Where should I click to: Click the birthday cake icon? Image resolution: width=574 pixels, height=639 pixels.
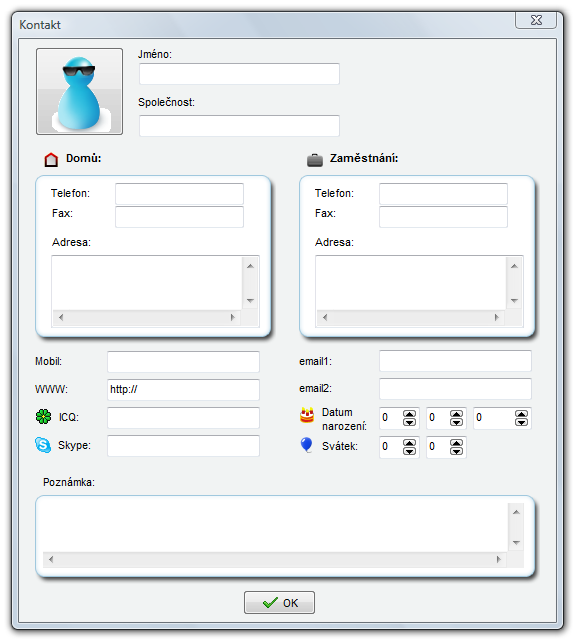point(307,415)
